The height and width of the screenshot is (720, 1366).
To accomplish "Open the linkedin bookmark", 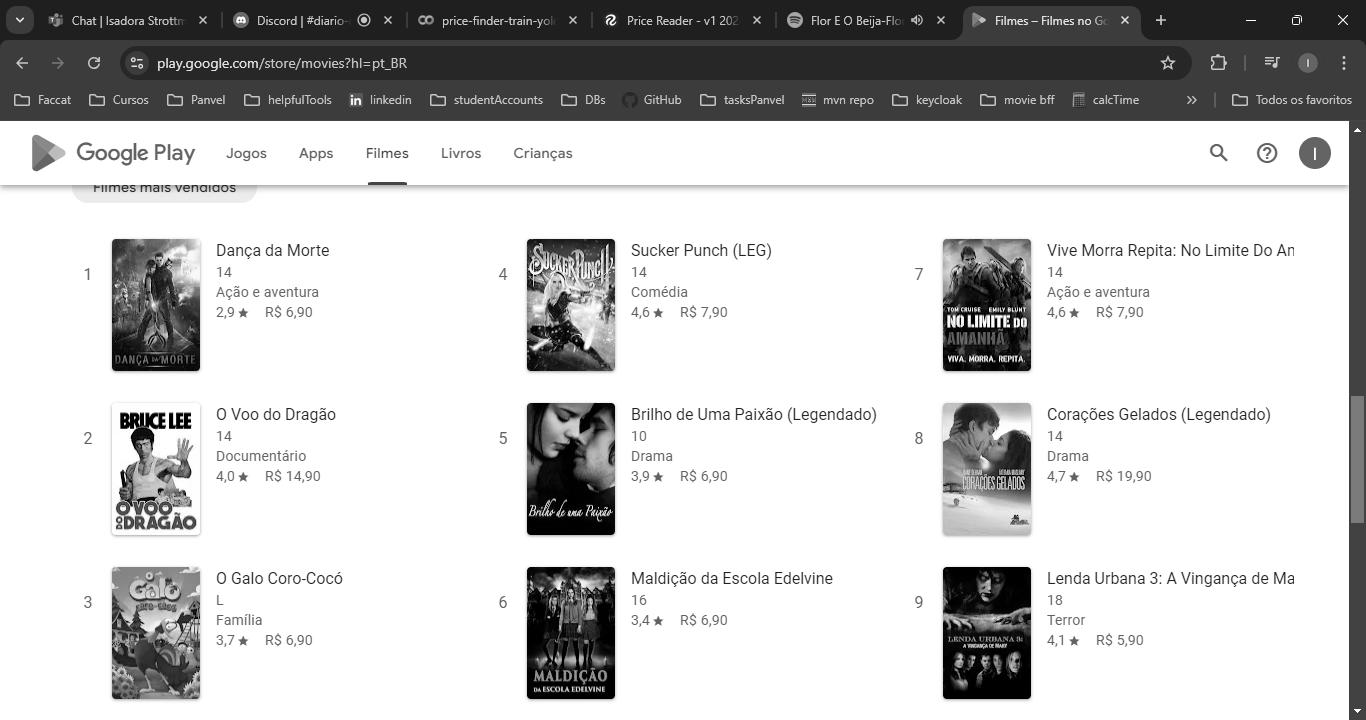I will click(380, 100).
